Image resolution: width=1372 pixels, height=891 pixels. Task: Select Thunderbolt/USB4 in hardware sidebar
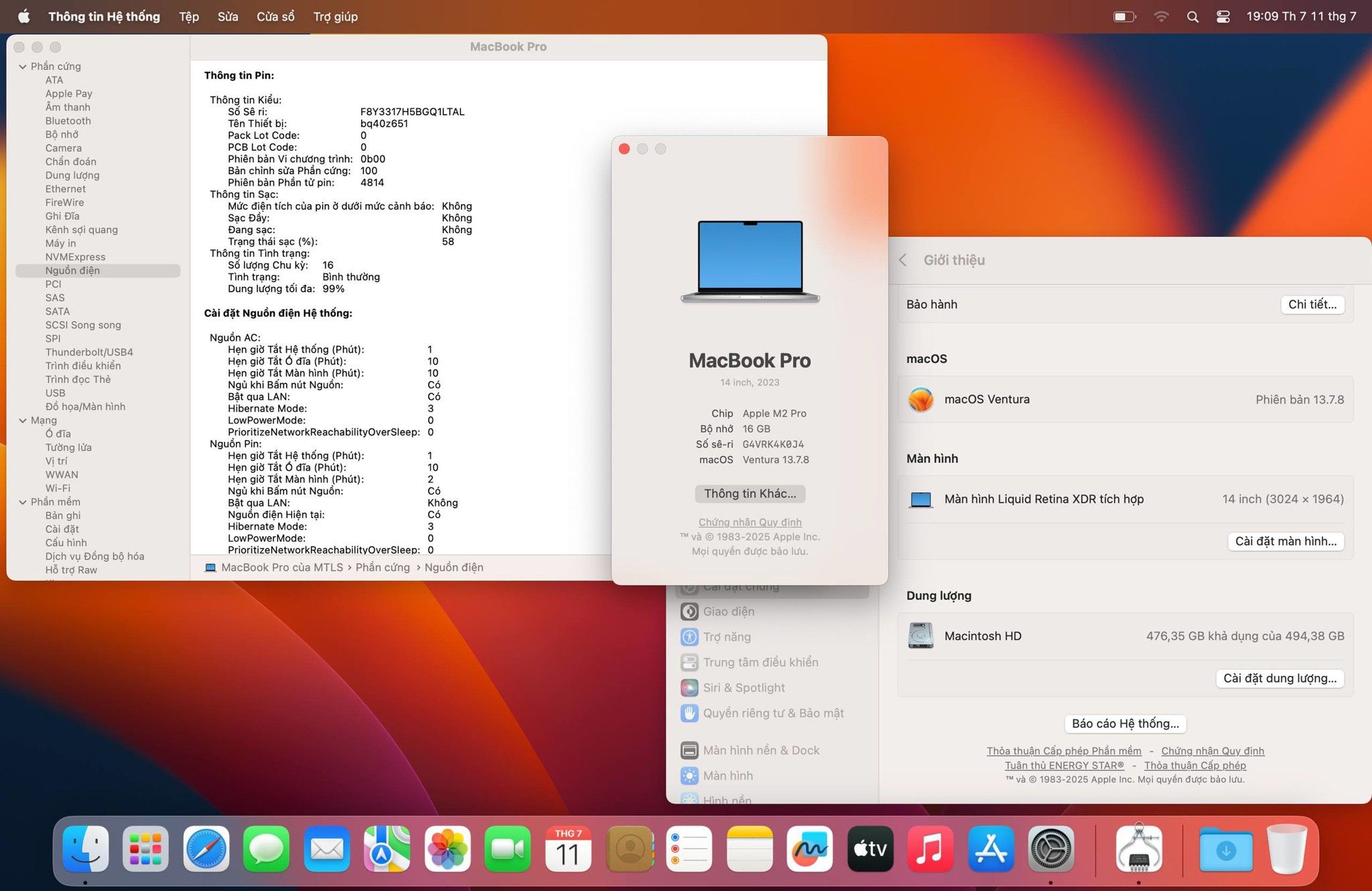point(89,352)
